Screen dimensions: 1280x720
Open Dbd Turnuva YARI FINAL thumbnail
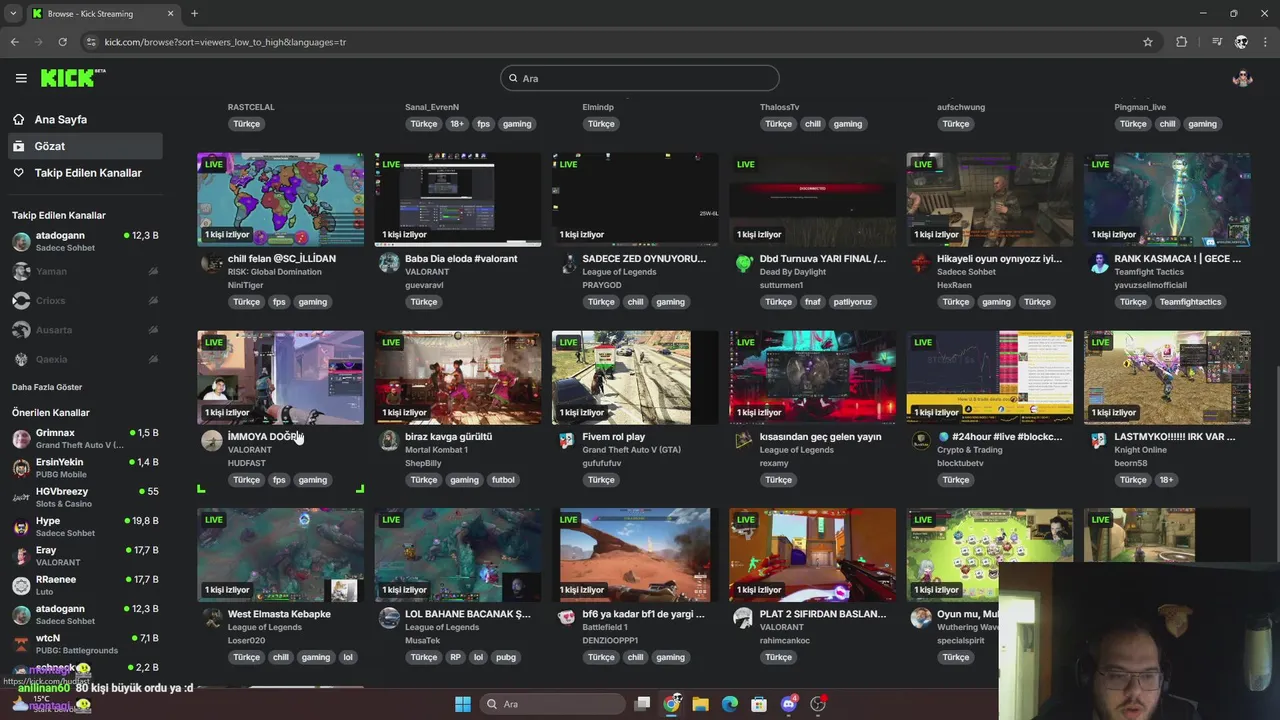812,199
